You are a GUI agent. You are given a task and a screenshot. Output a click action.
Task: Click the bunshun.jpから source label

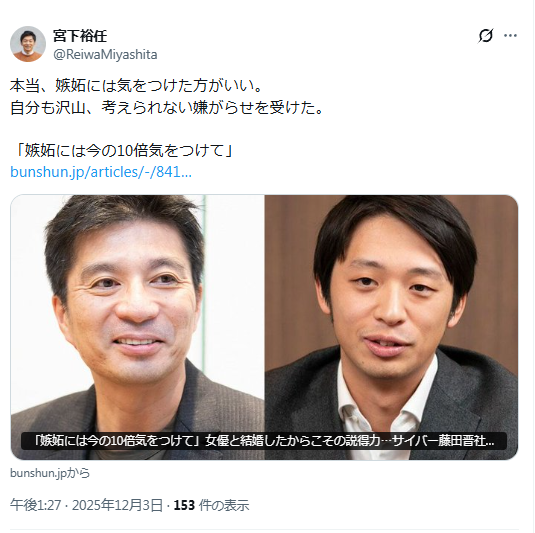point(50,473)
